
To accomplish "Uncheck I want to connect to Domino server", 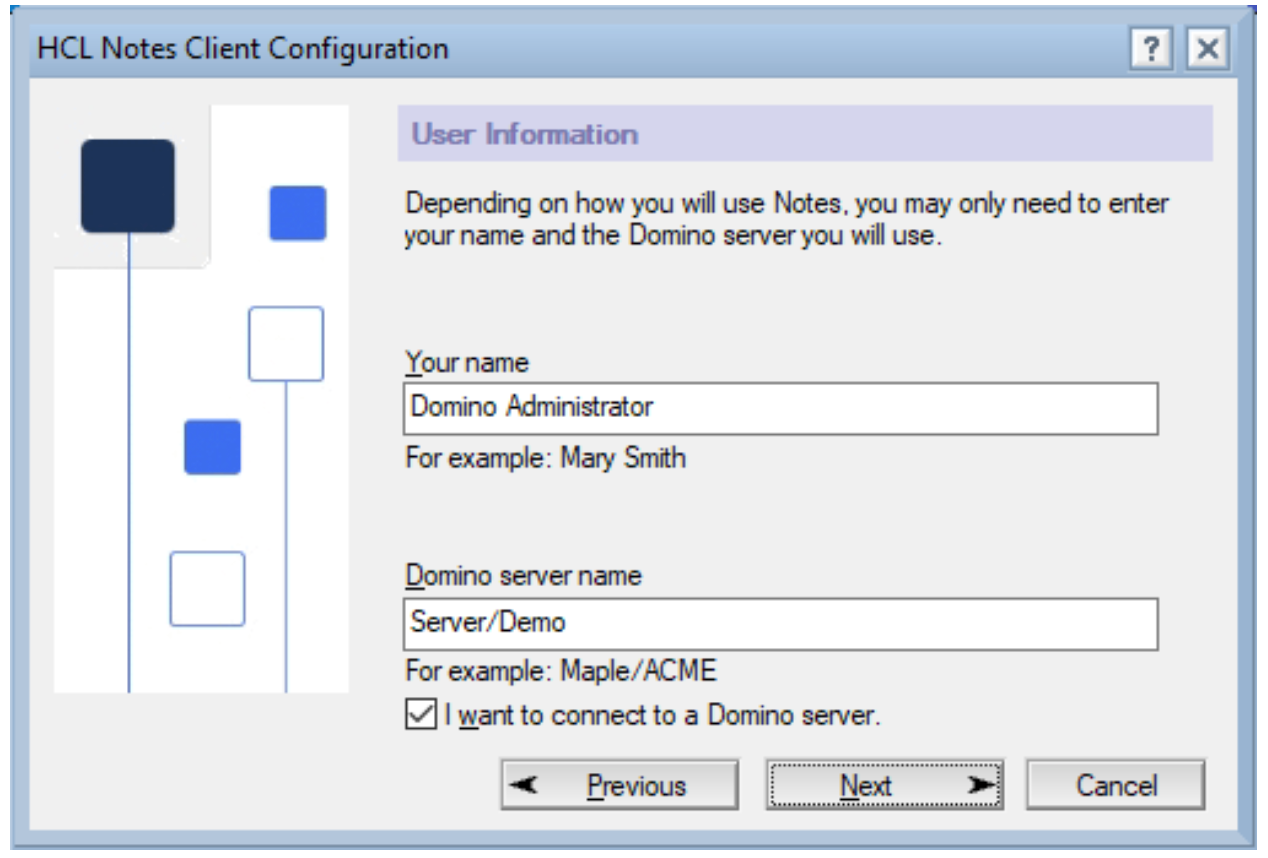I will coord(421,716).
